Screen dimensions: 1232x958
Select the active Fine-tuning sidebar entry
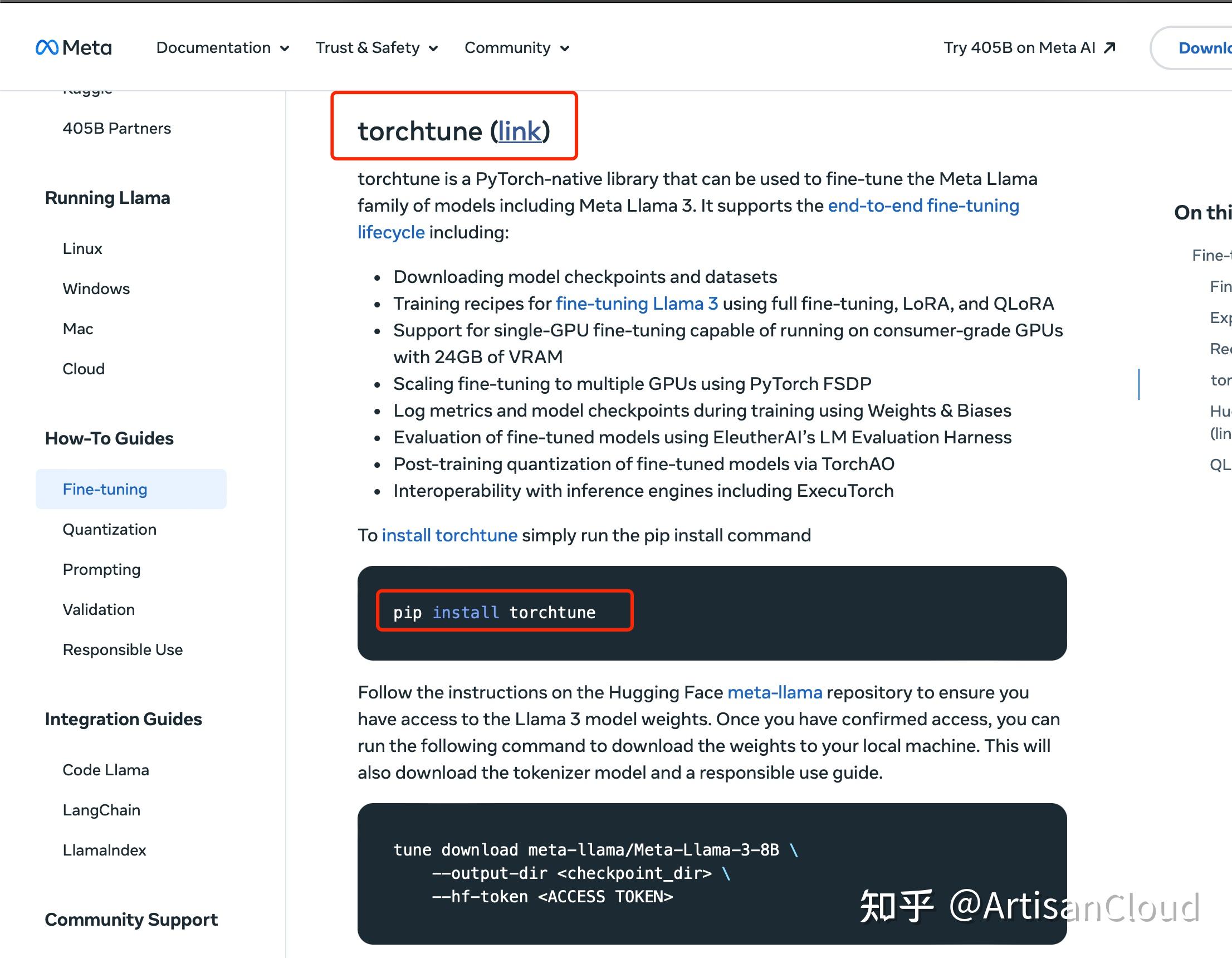(105, 489)
